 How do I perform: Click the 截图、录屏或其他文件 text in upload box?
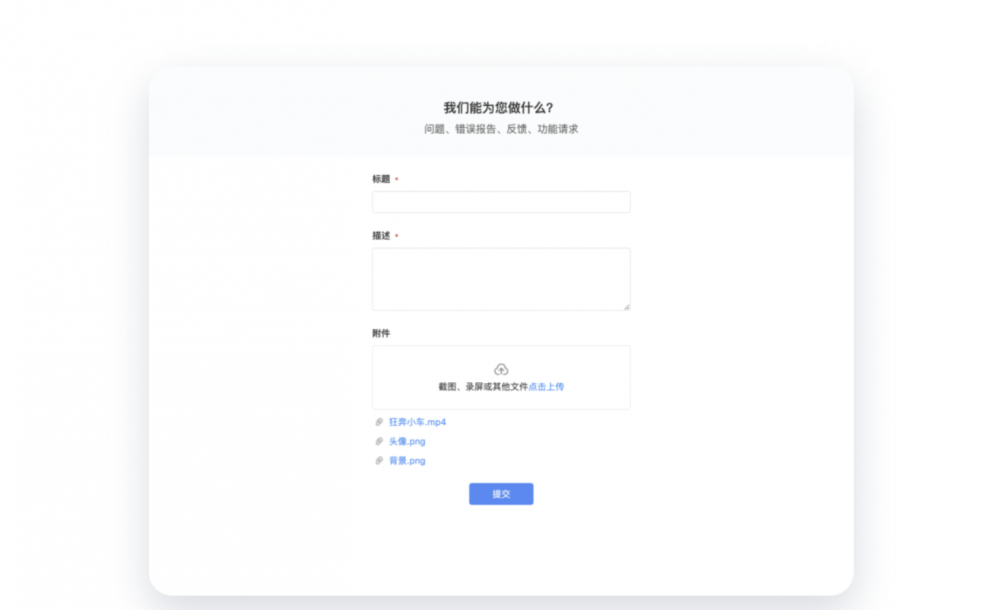[482, 387]
